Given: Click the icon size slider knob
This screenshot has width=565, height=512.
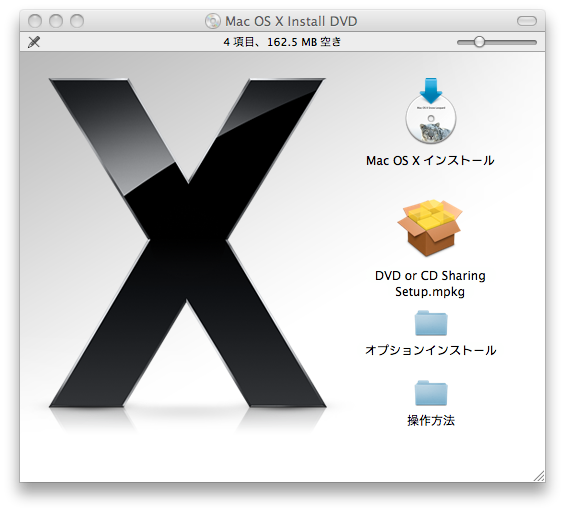Looking at the screenshot, I should click(479, 42).
